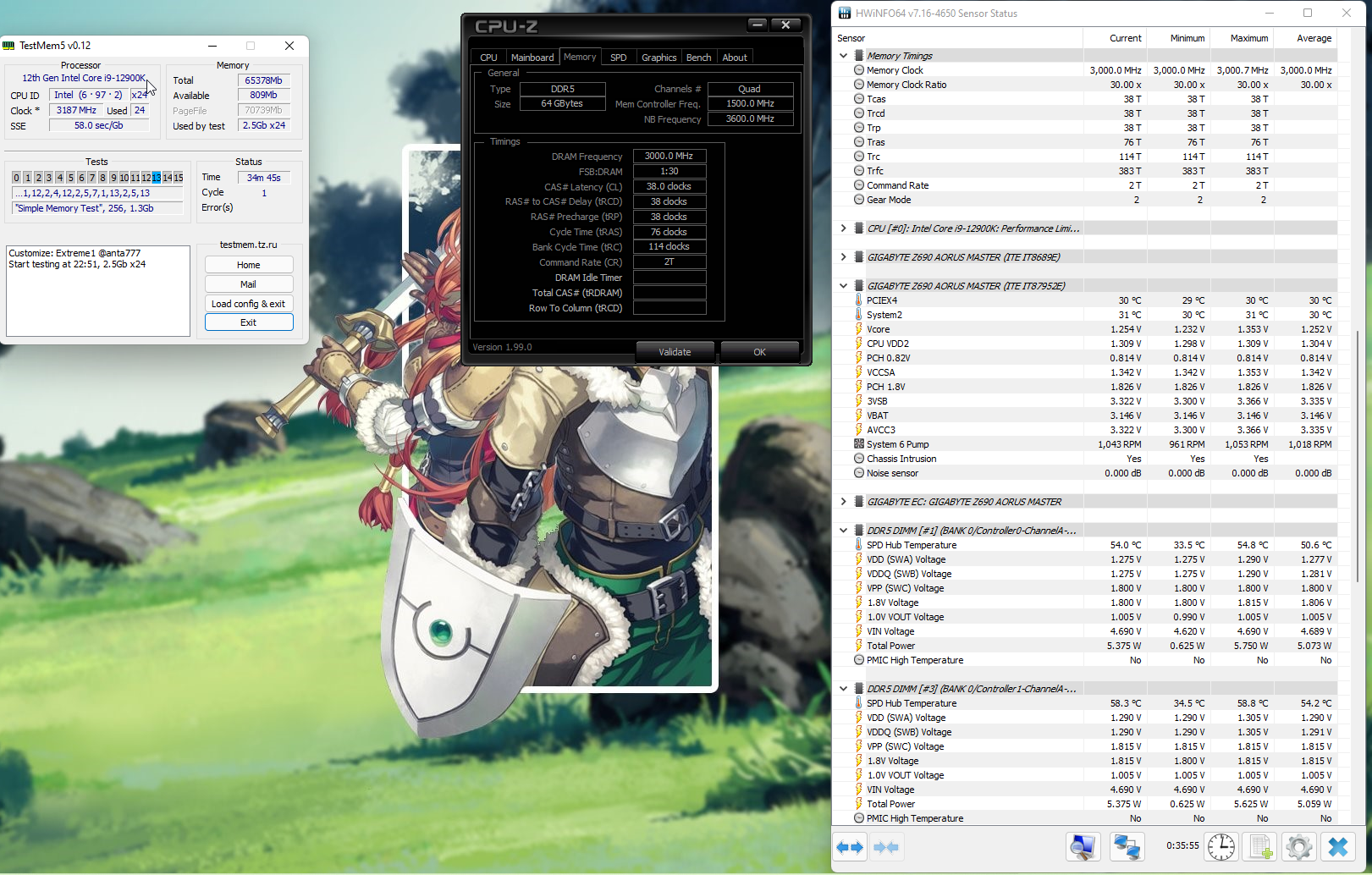The height and width of the screenshot is (875, 1372).
Task: Click the greyed collapse columns arrows in HWiNFO toolbar
Action: 885,847
